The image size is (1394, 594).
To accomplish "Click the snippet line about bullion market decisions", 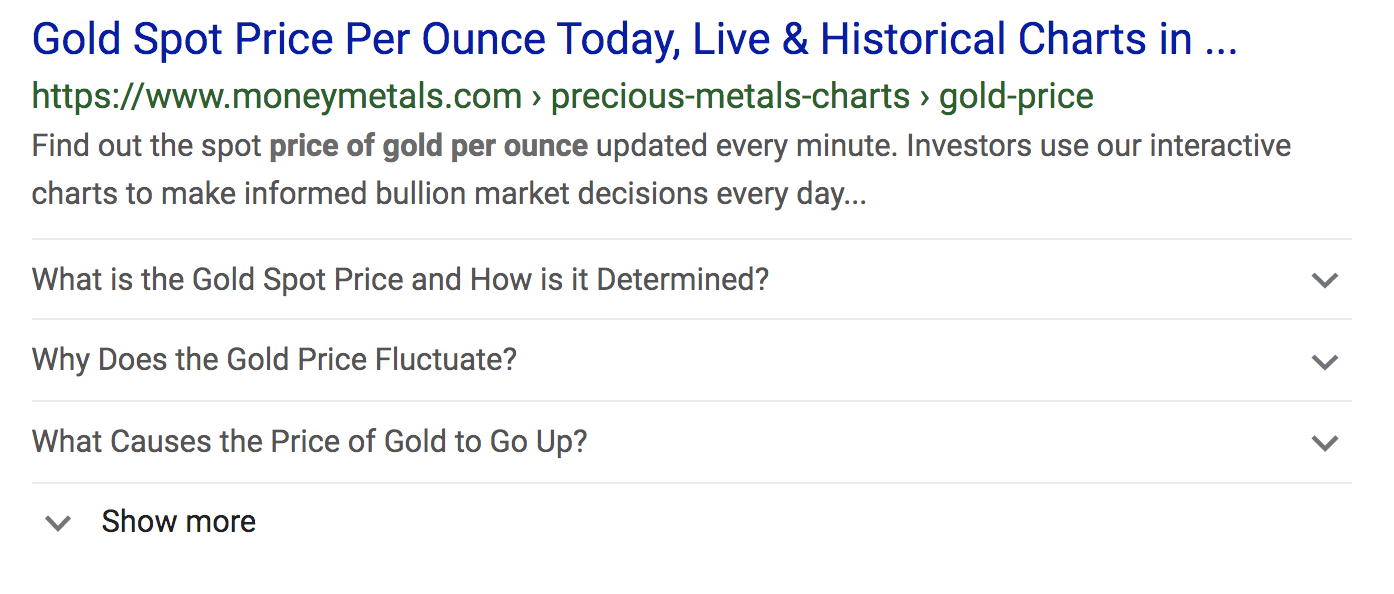I will click(448, 193).
